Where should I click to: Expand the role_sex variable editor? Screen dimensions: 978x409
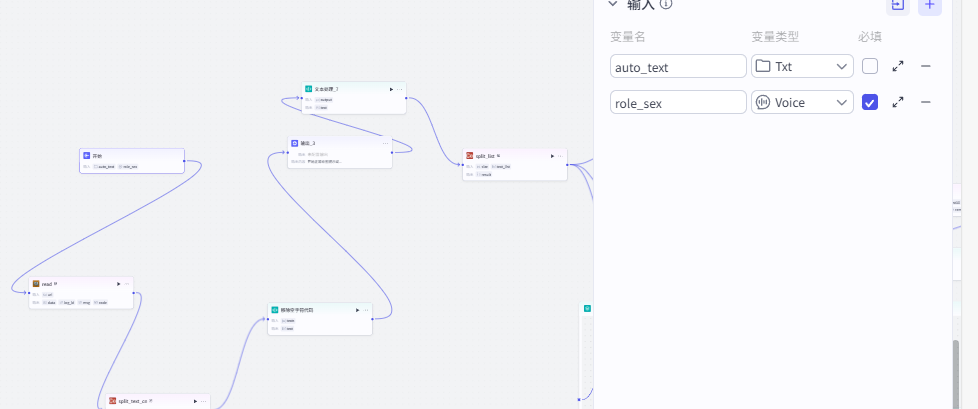(898, 102)
